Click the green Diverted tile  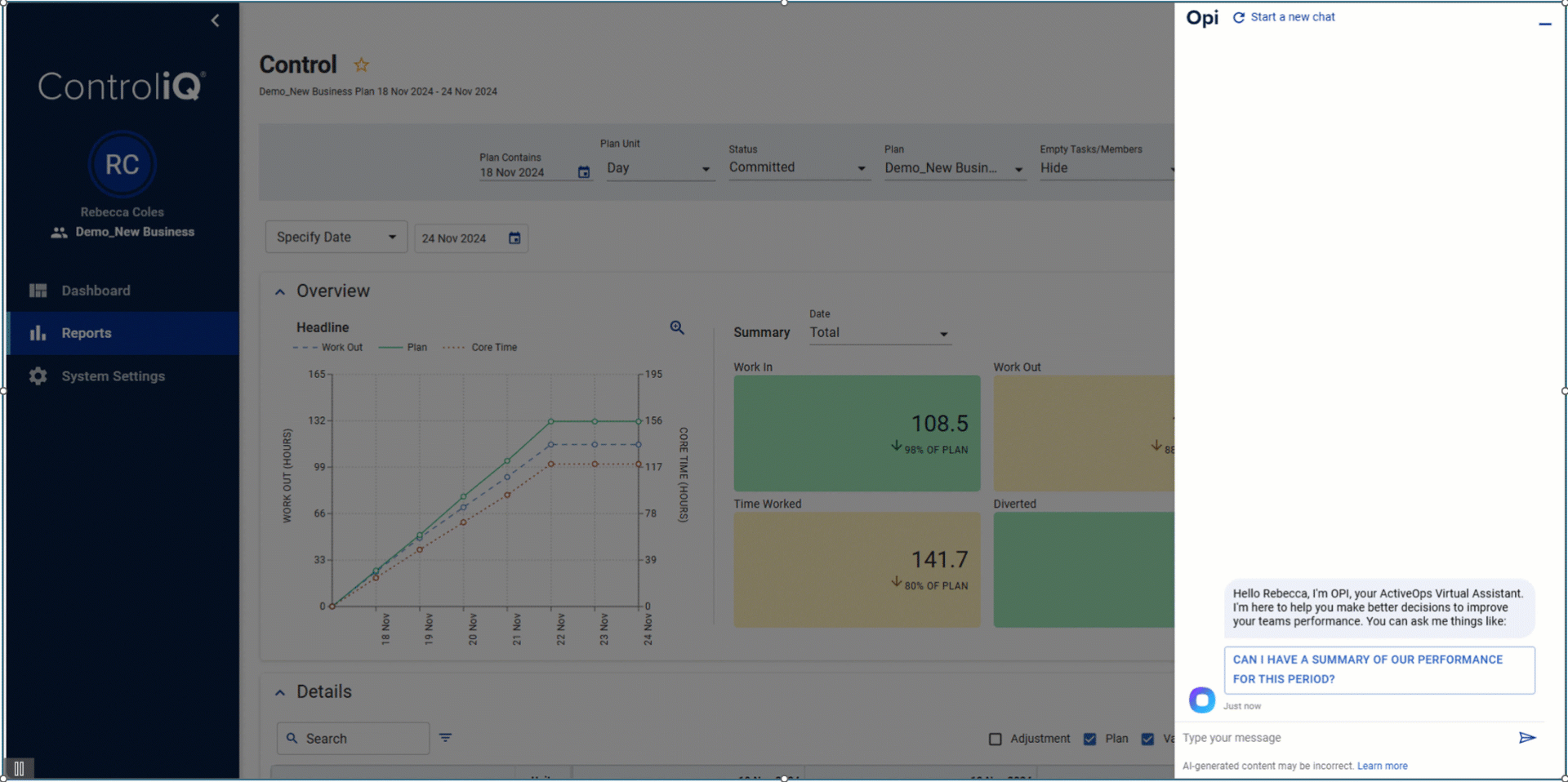point(1084,570)
